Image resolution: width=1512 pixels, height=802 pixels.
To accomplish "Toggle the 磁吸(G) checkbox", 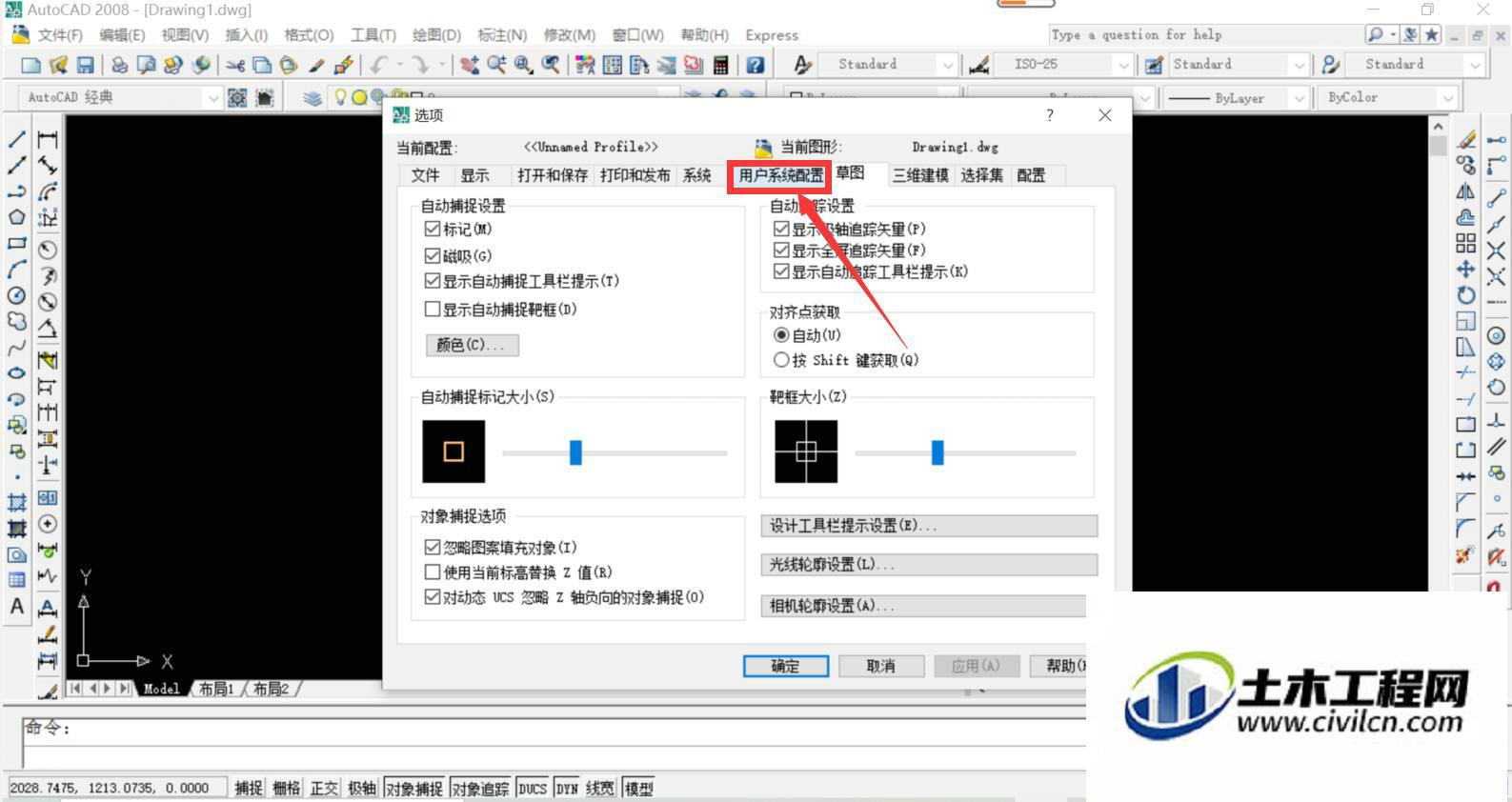I will [433, 256].
